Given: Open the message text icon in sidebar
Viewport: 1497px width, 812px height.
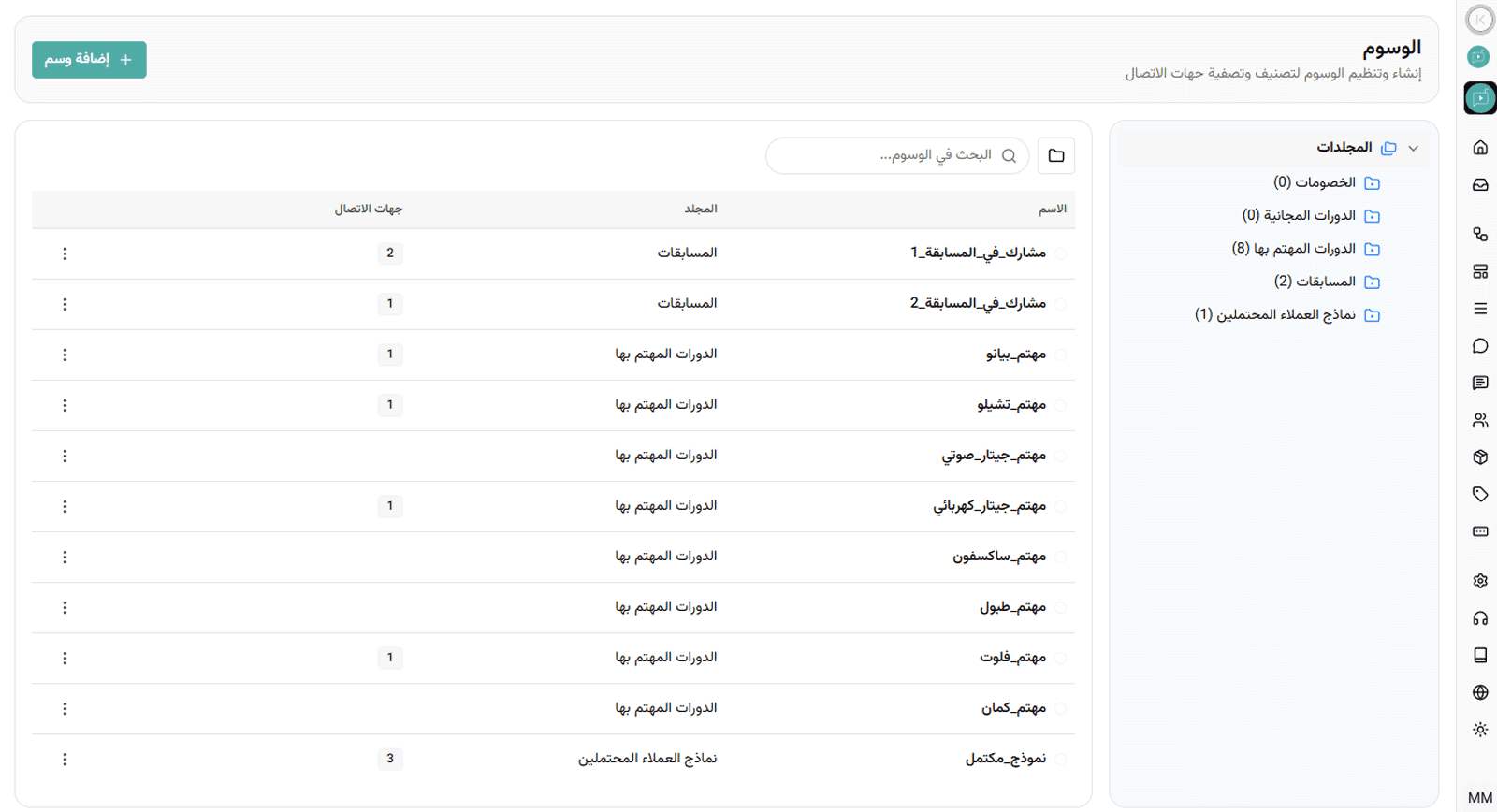Looking at the screenshot, I should point(1480,383).
